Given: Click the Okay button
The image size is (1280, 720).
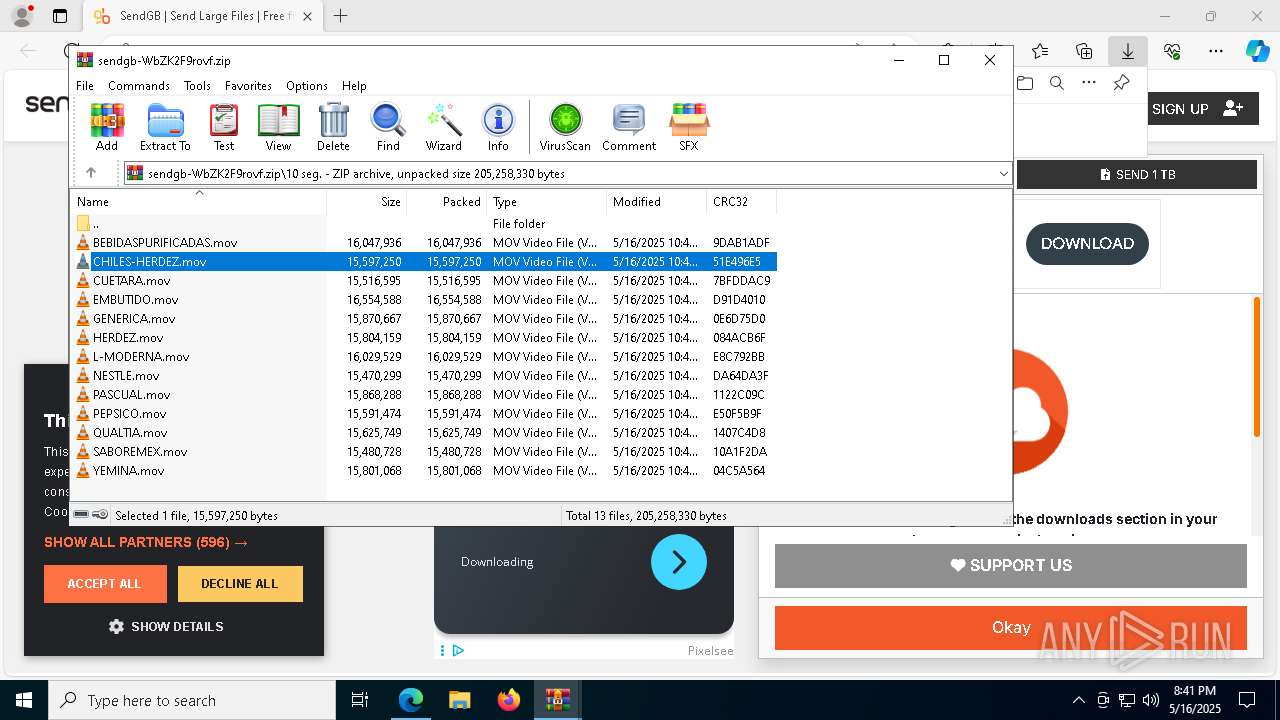Looking at the screenshot, I should [1011, 628].
